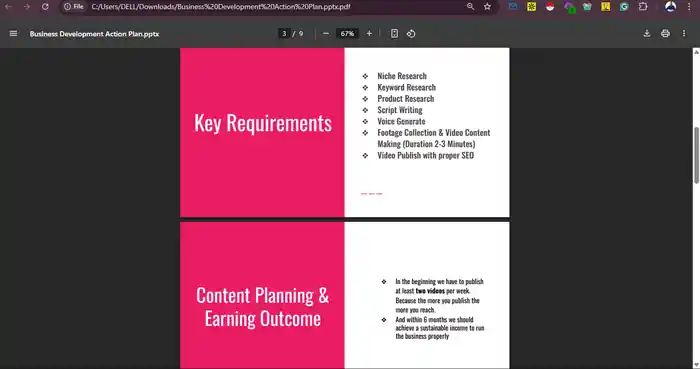
Task: Open the blue mail extension icon
Action: pyautogui.click(x=513, y=7)
